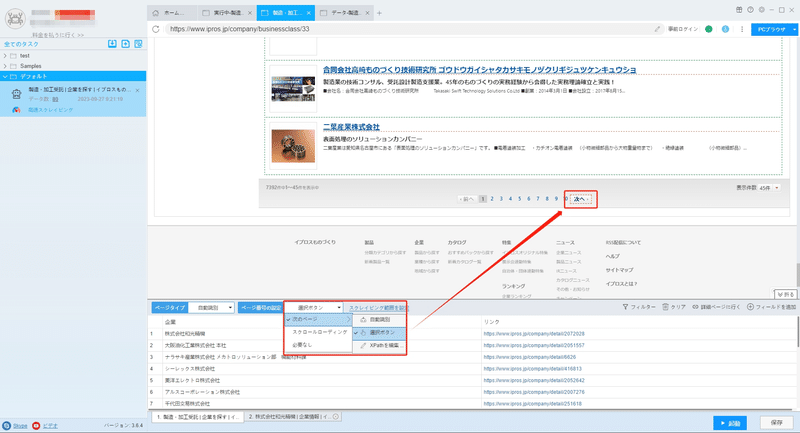The height and width of the screenshot is (433, 800).
Task: Open the 選択ボタン pagination dropdown
Action: (x=313, y=308)
